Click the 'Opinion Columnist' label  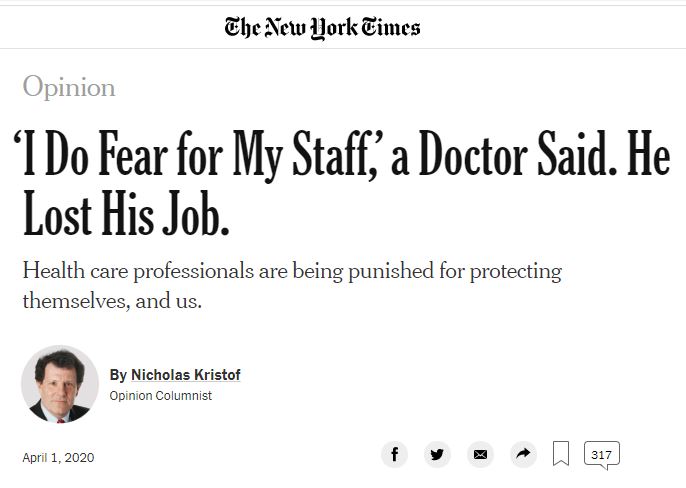pyautogui.click(x=161, y=396)
